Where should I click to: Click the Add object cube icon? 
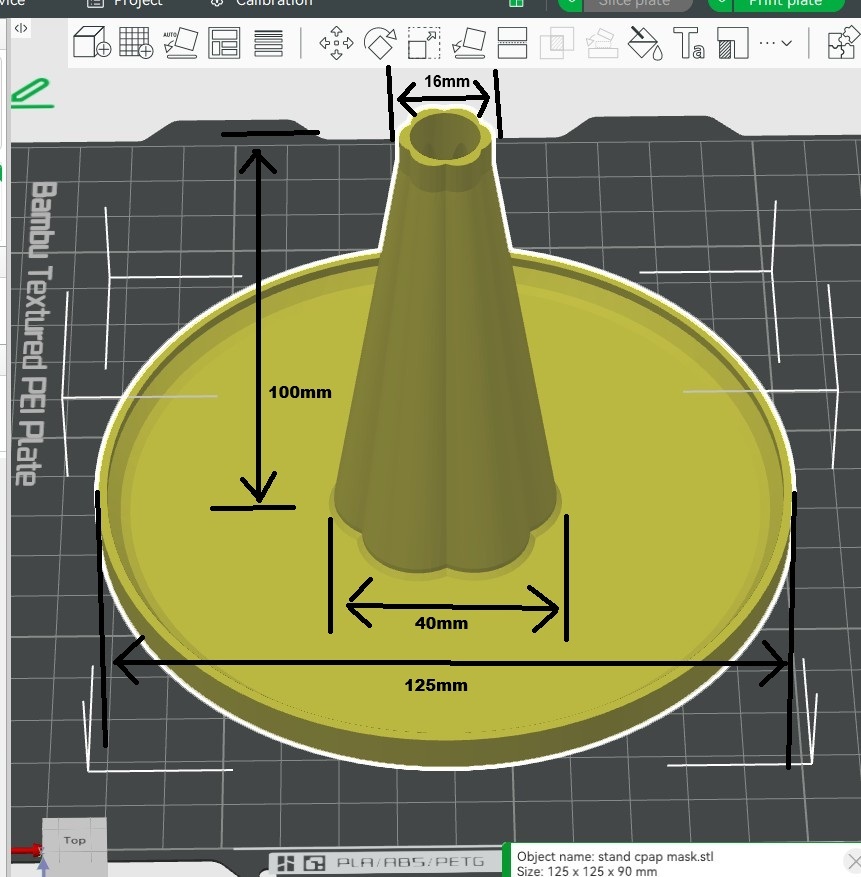pyautogui.click(x=93, y=43)
